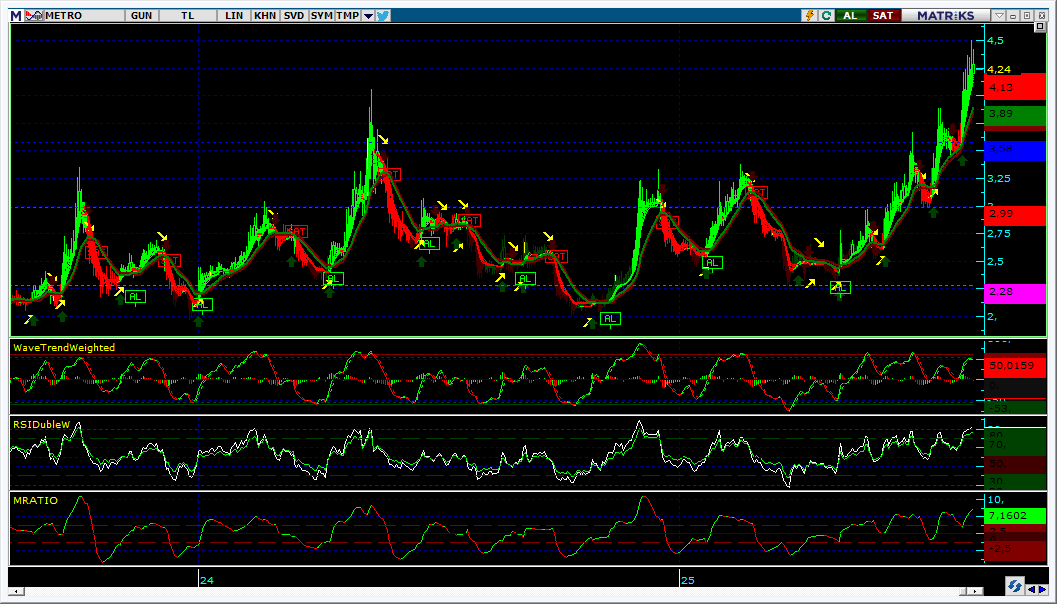Click the 4,24 yellow price axis value
Viewport: 1057px width, 604px height.
pyautogui.click(x=1000, y=69)
